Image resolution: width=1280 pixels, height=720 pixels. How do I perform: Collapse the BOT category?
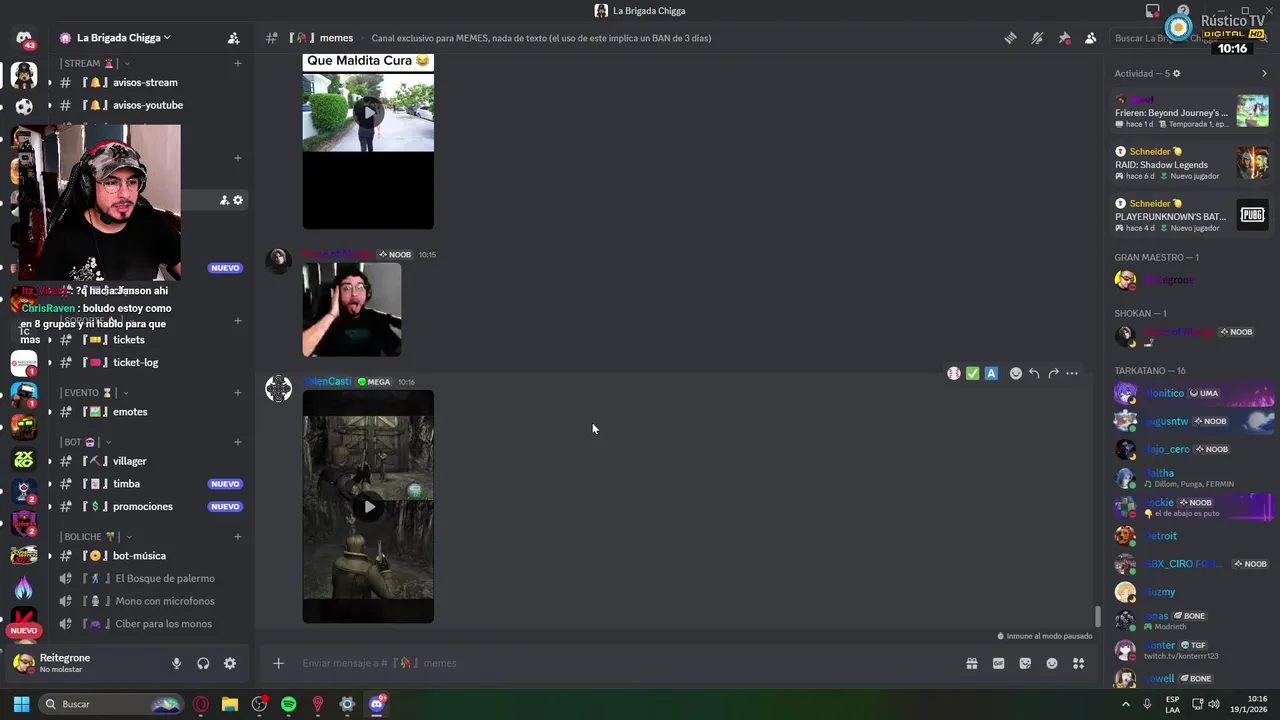[x=85, y=442]
